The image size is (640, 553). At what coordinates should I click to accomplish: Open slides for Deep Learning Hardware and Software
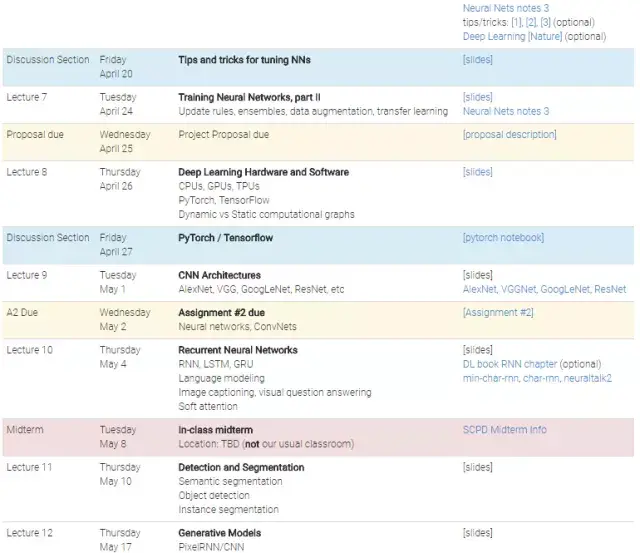click(x=477, y=172)
